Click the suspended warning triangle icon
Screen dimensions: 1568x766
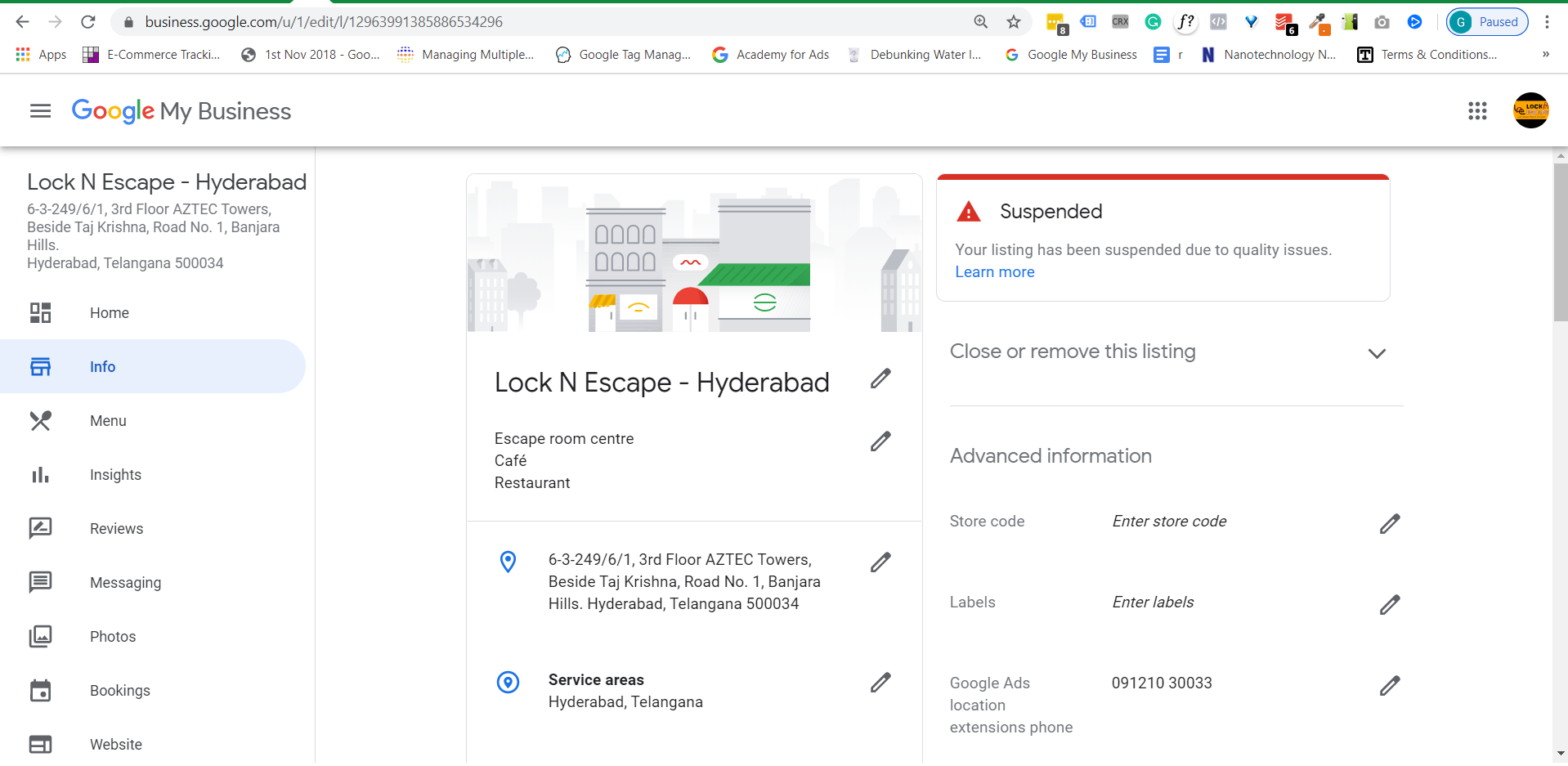pos(969,212)
